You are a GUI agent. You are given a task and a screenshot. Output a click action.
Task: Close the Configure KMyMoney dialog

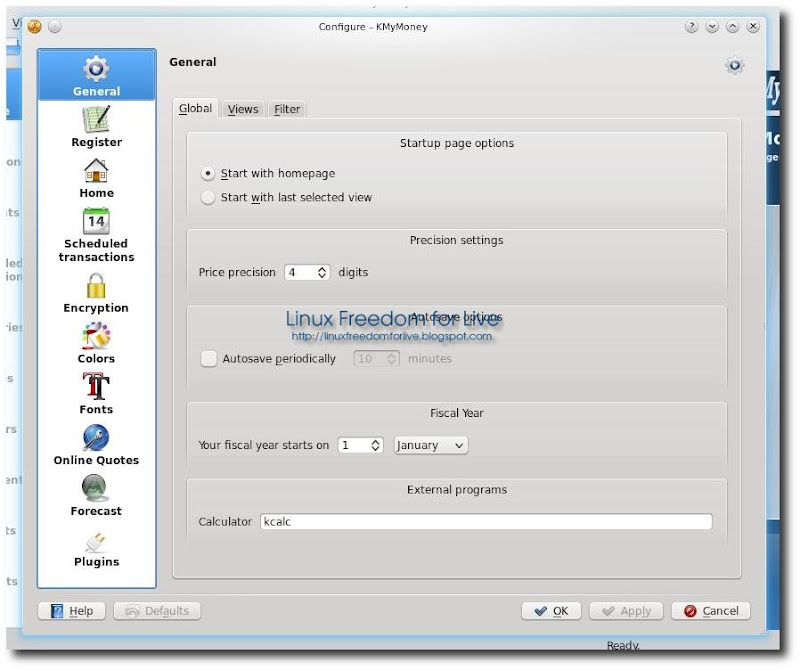click(x=753, y=27)
